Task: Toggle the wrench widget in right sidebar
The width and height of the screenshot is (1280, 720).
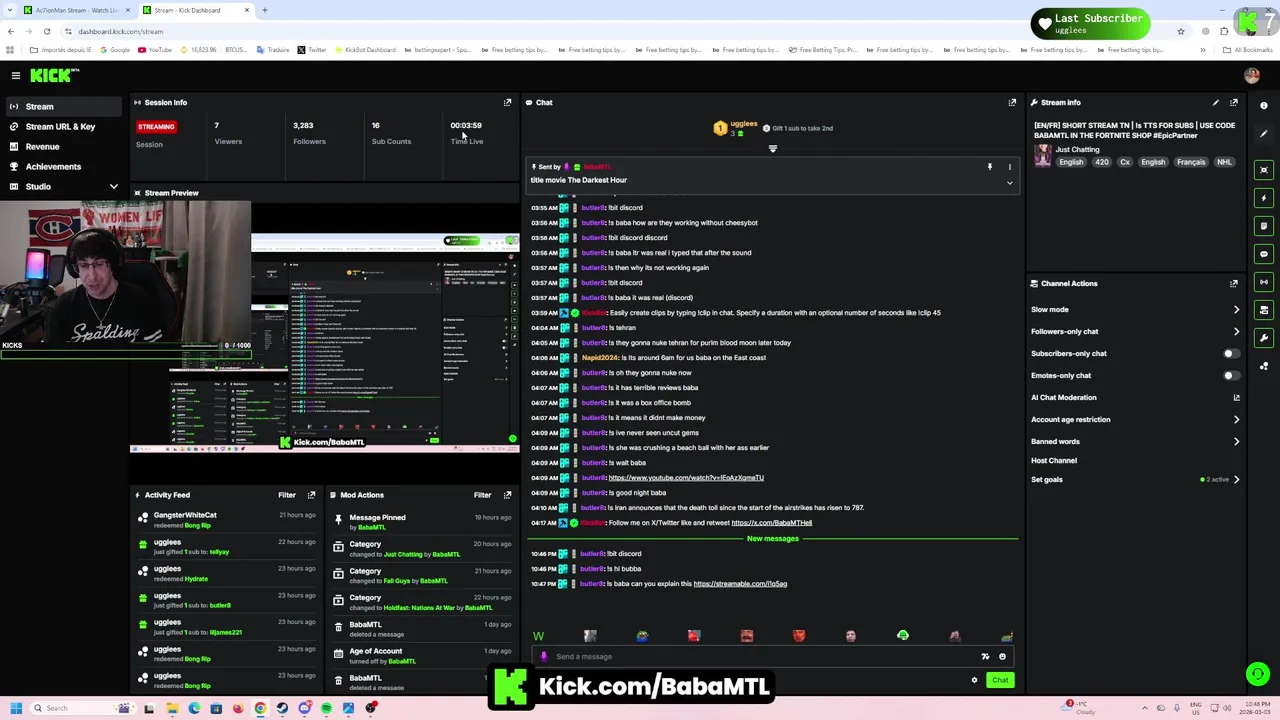Action: 1264,338
